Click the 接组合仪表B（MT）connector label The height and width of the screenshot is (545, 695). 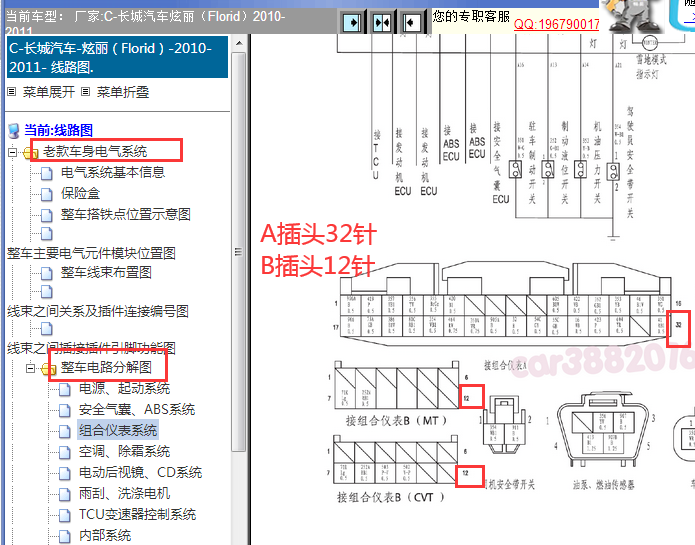tap(396, 420)
